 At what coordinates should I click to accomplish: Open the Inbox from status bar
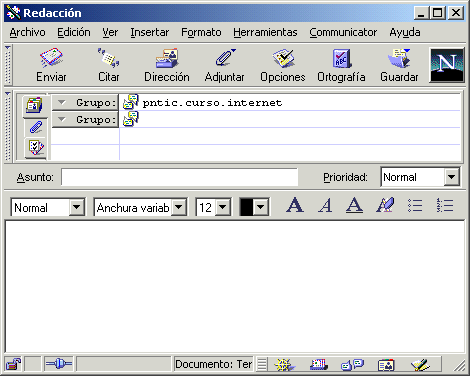tap(319, 364)
